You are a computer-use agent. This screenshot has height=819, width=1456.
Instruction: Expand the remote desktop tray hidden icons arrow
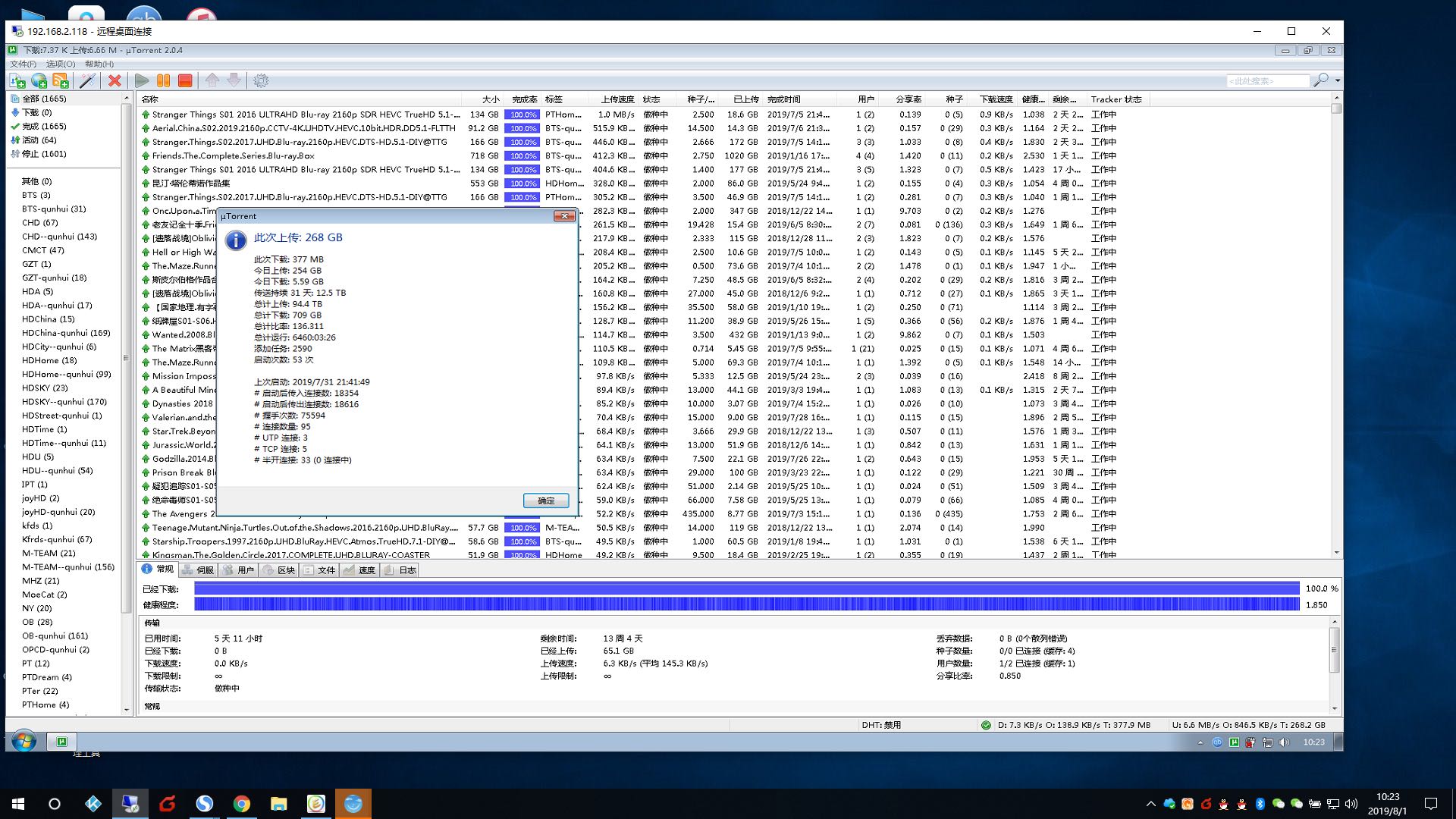(x=1200, y=742)
